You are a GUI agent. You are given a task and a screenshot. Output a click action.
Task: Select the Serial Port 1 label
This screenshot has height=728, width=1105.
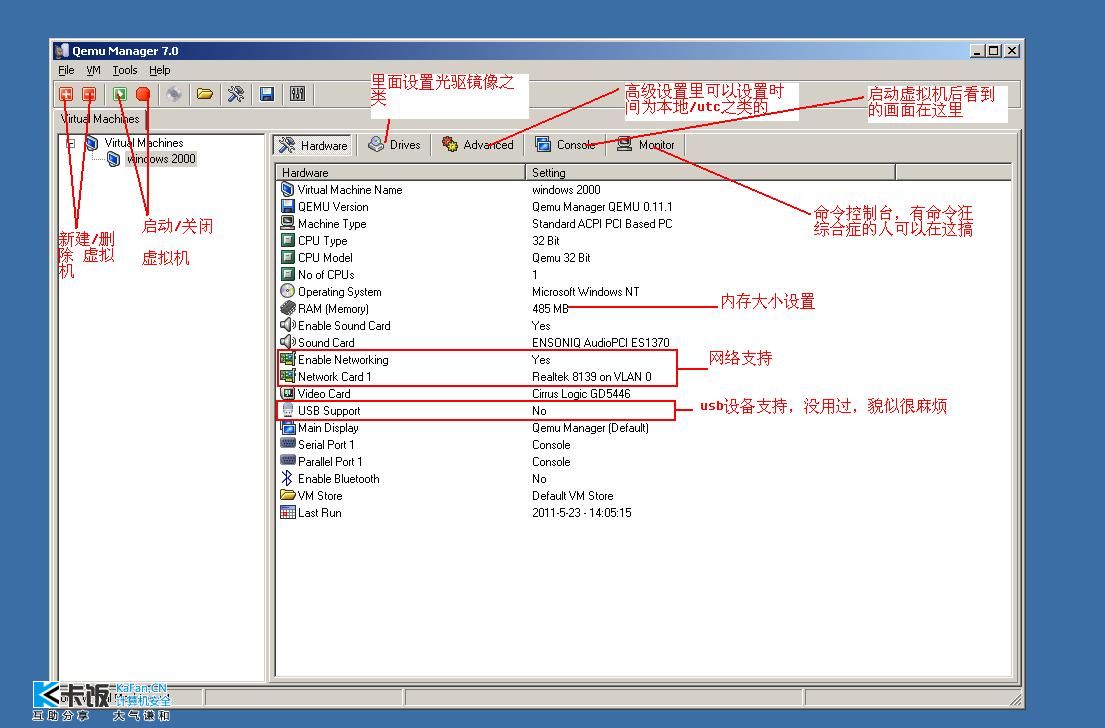326,445
